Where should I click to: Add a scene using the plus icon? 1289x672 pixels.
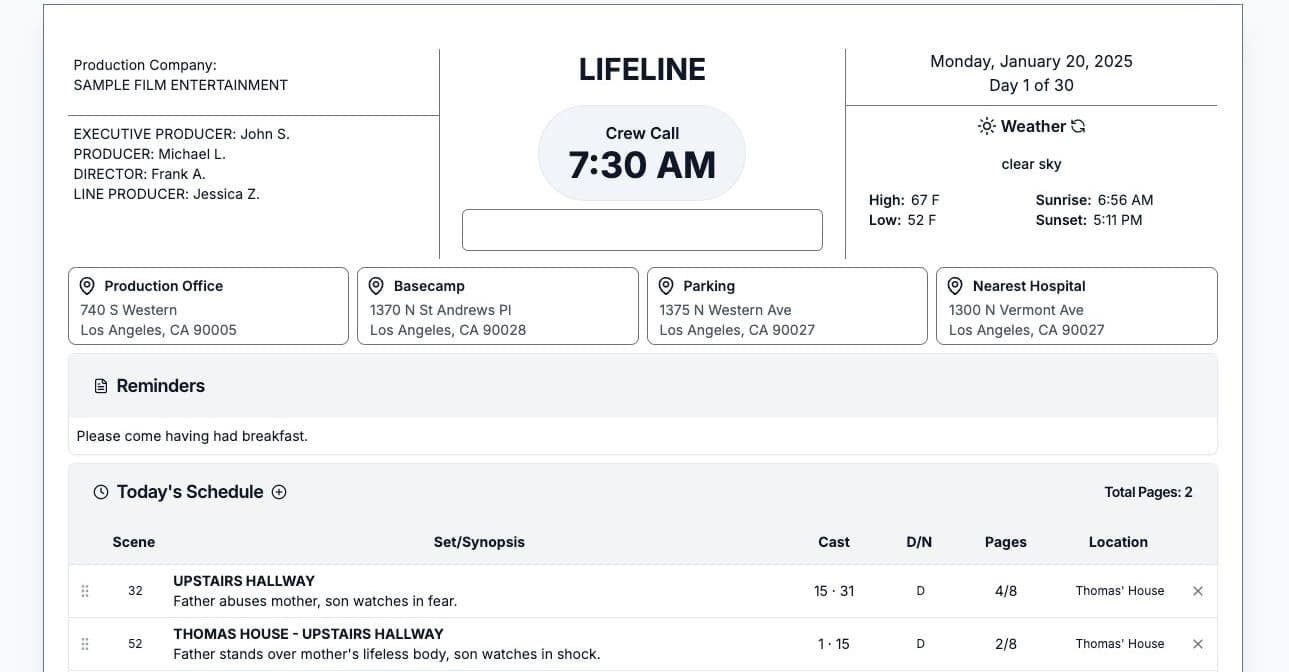point(279,491)
